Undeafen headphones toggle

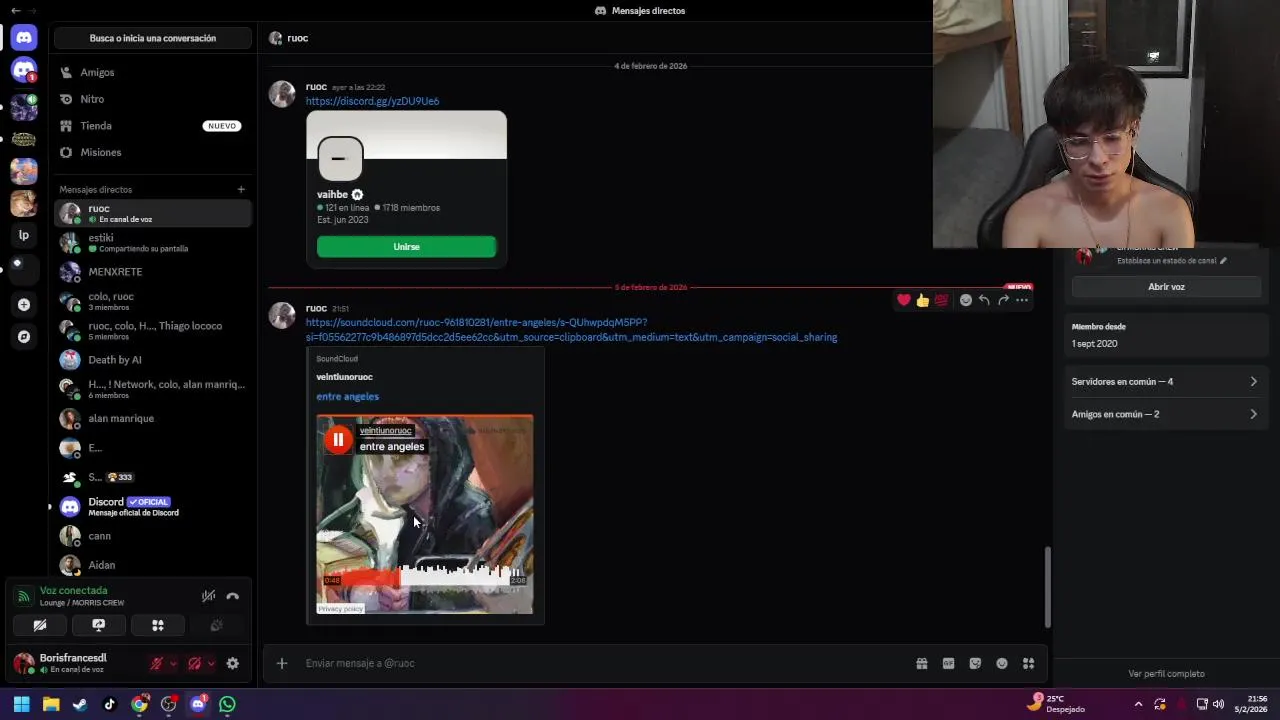pyautogui.click(x=194, y=663)
